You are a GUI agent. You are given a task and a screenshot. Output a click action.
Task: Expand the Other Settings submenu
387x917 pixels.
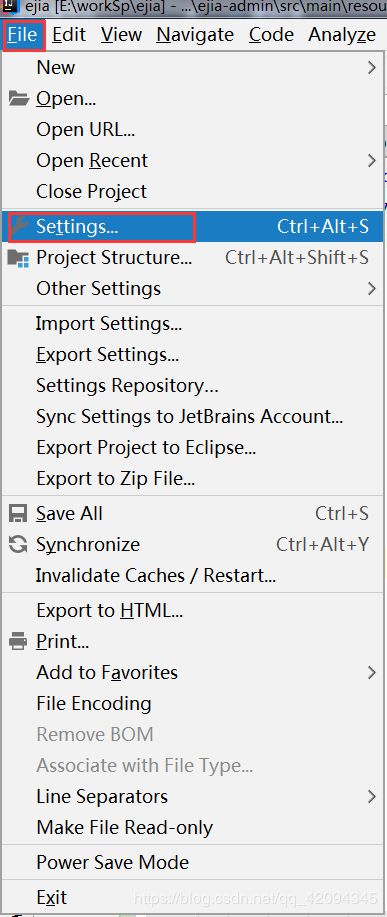(193, 288)
